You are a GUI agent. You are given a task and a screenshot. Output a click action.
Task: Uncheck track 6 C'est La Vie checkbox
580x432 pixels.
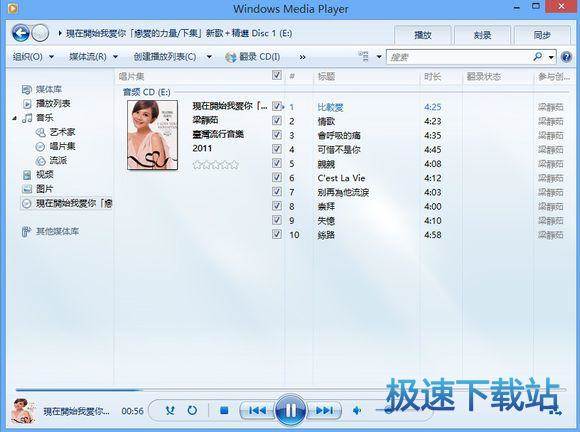pyautogui.click(x=277, y=177)
